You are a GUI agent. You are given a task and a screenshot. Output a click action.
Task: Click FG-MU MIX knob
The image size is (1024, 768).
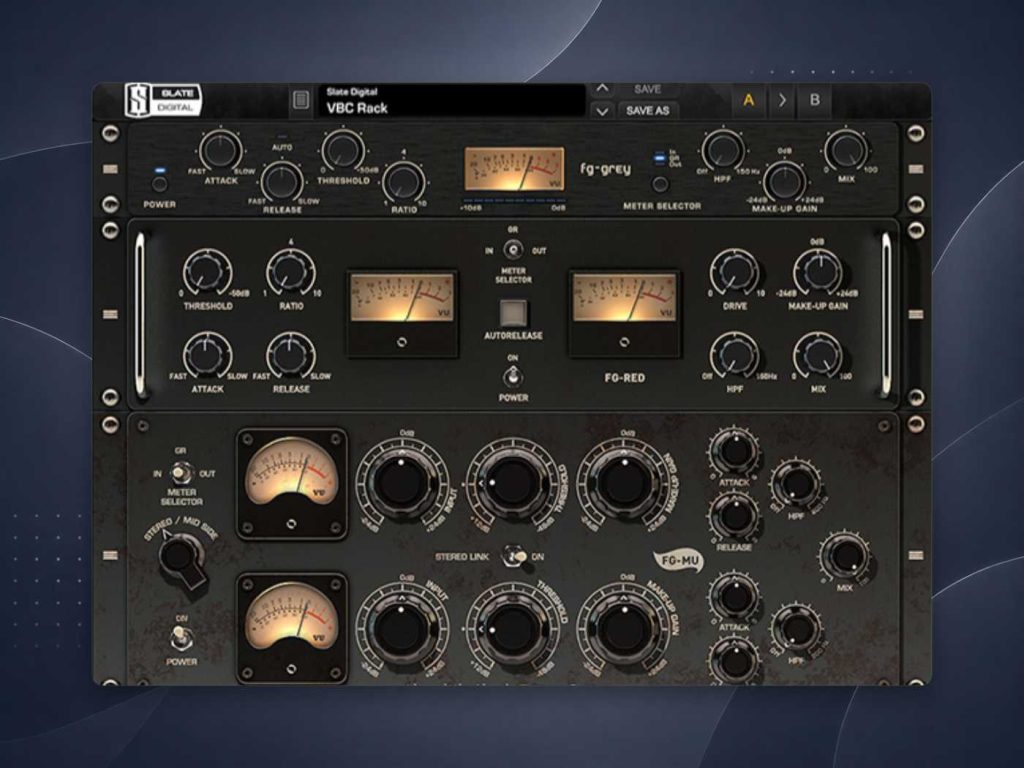(845, 556)
